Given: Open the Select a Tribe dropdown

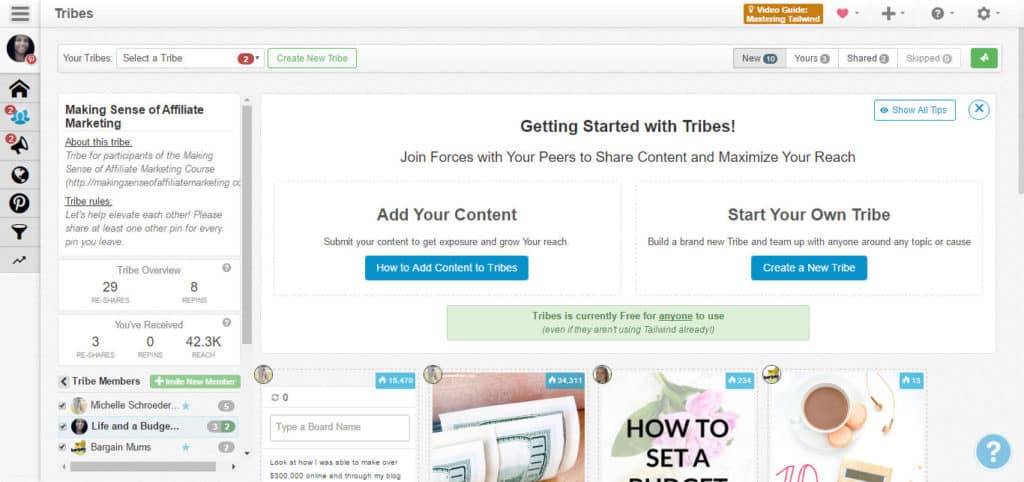Looking at the screenshot, I should pos(190,58).
